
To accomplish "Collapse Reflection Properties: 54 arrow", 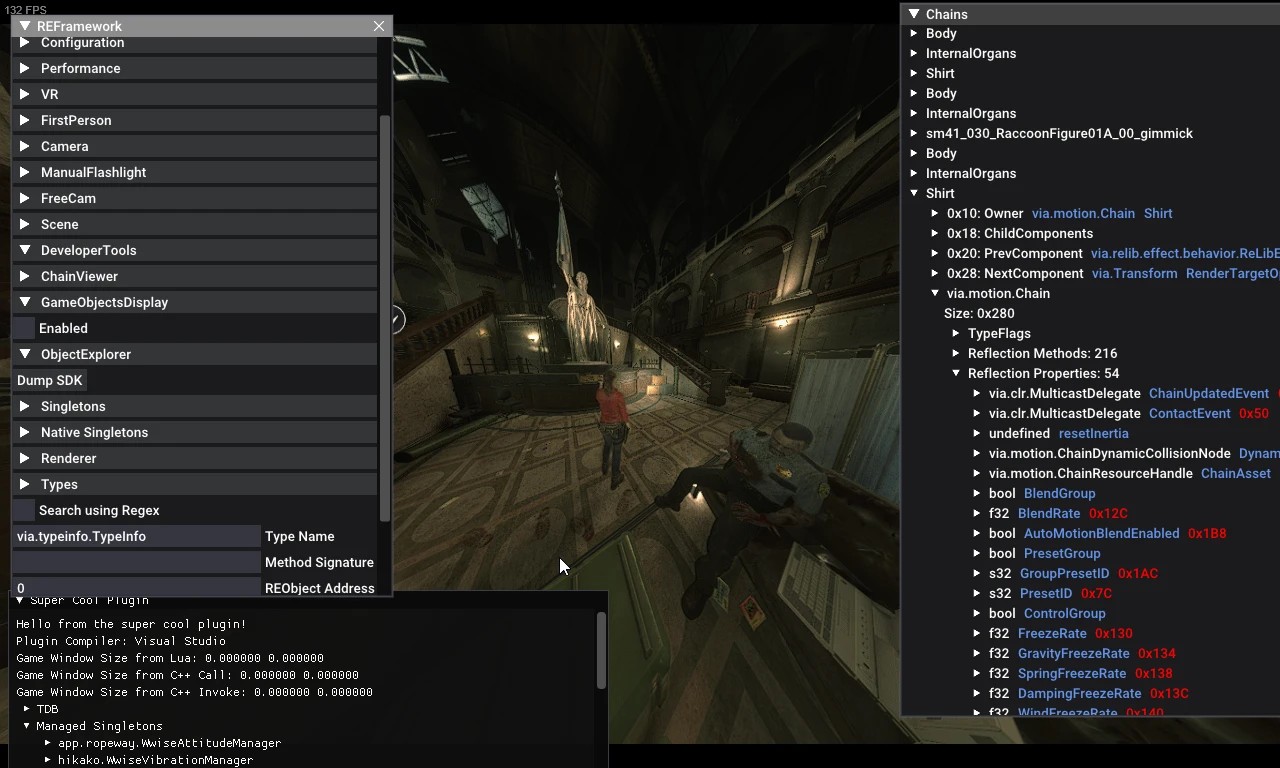I will point(956,373).
